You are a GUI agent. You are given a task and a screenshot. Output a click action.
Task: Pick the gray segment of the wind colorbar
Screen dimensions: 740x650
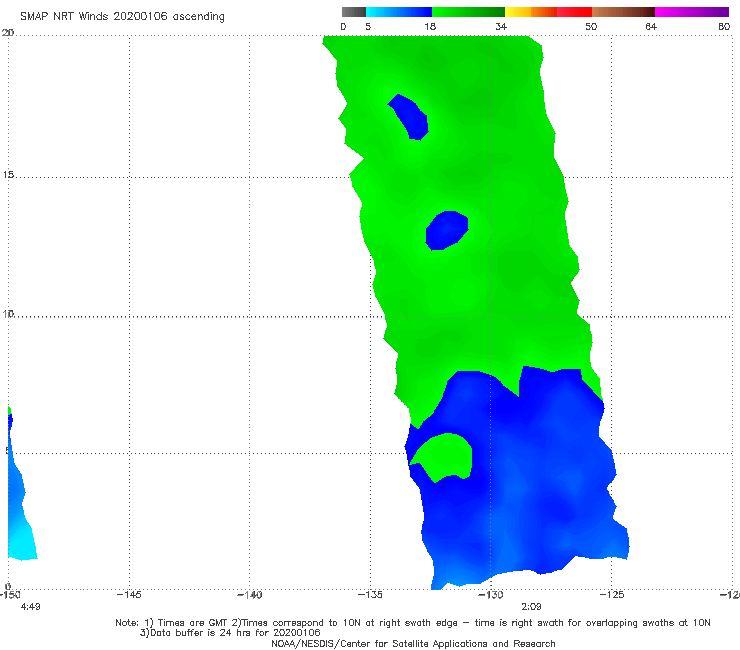(354, 12)
